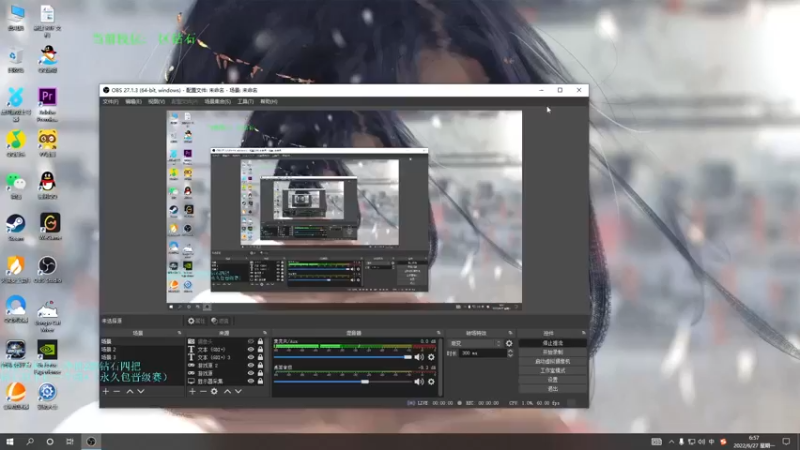The width and height of the screenshot is (800, 450).
Task: Open the 视图(V) View menu
Action: (157, 102)
